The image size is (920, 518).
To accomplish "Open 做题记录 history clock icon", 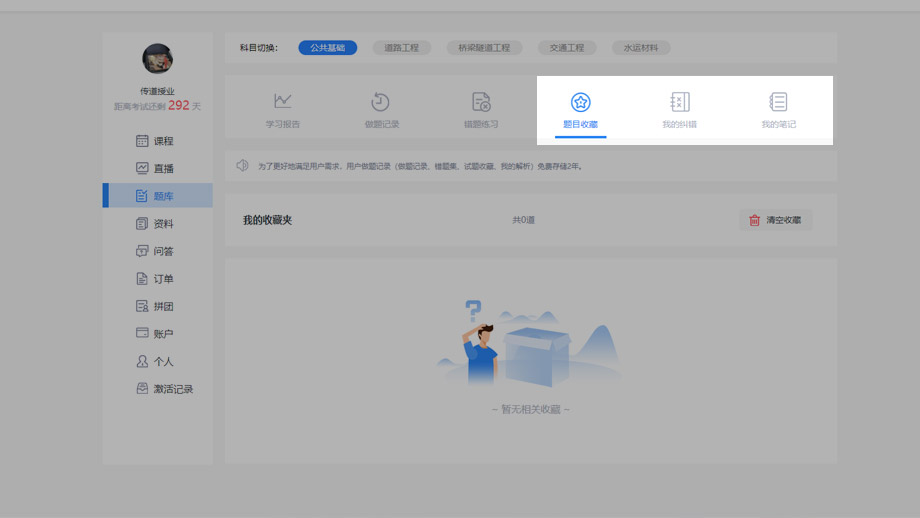I will tap(381, 101).
